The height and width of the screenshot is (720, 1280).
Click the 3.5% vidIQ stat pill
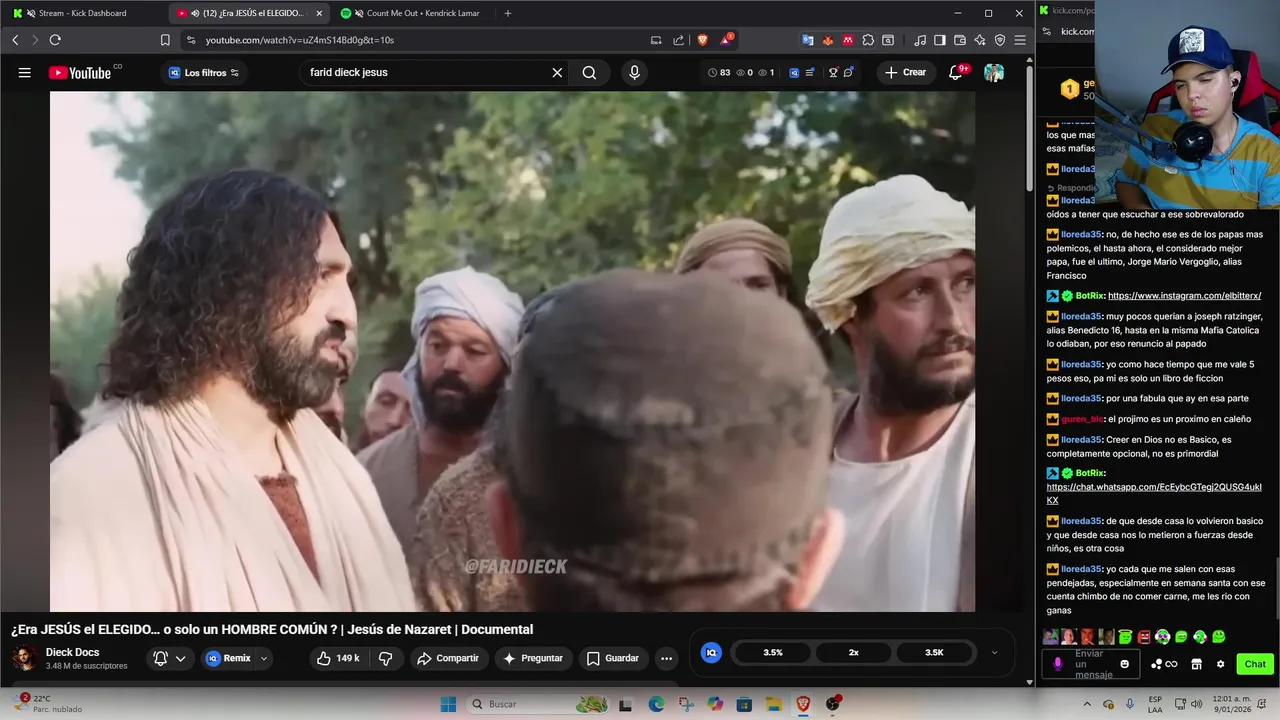point(773,652)
